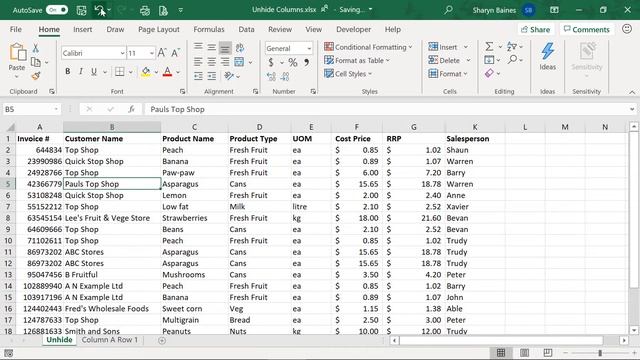
Task: Click the Paste button
Action: click(x=17, y=61)
